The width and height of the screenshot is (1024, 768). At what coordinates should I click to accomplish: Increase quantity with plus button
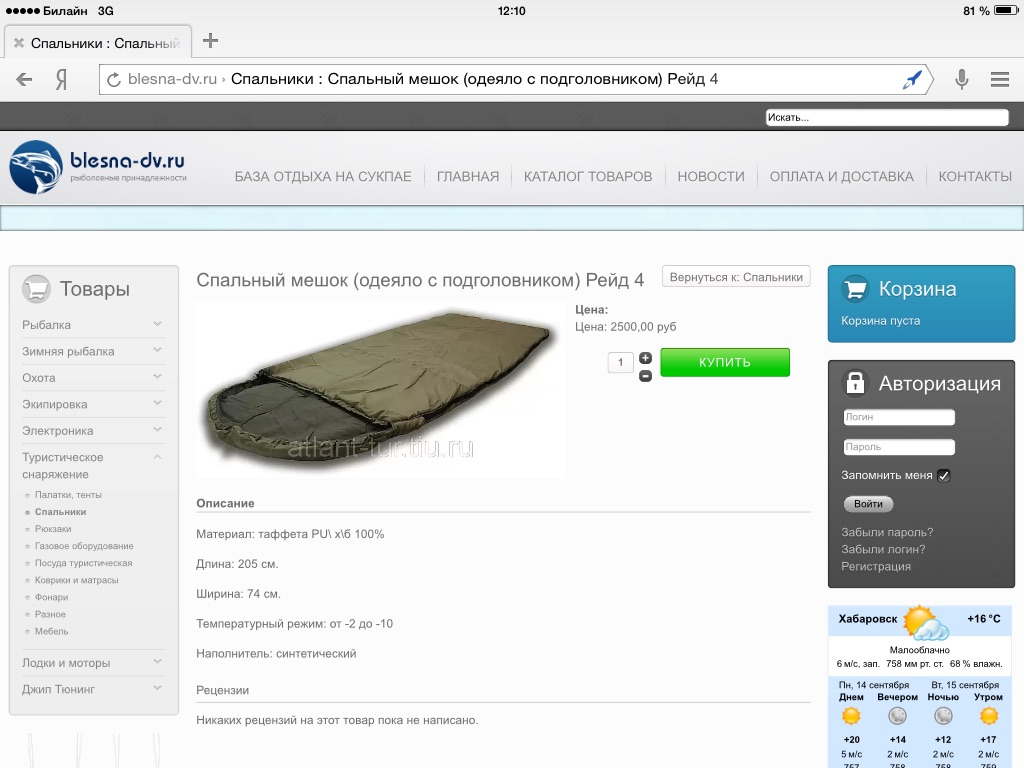pyautogui.click(x=645, y=357)
